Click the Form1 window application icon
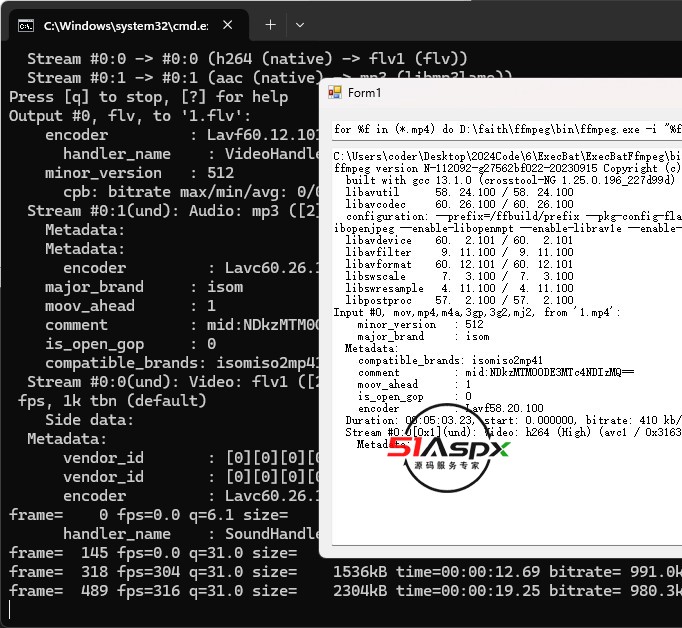Screen dimensions: 682x628 click(x=335, y=93)
